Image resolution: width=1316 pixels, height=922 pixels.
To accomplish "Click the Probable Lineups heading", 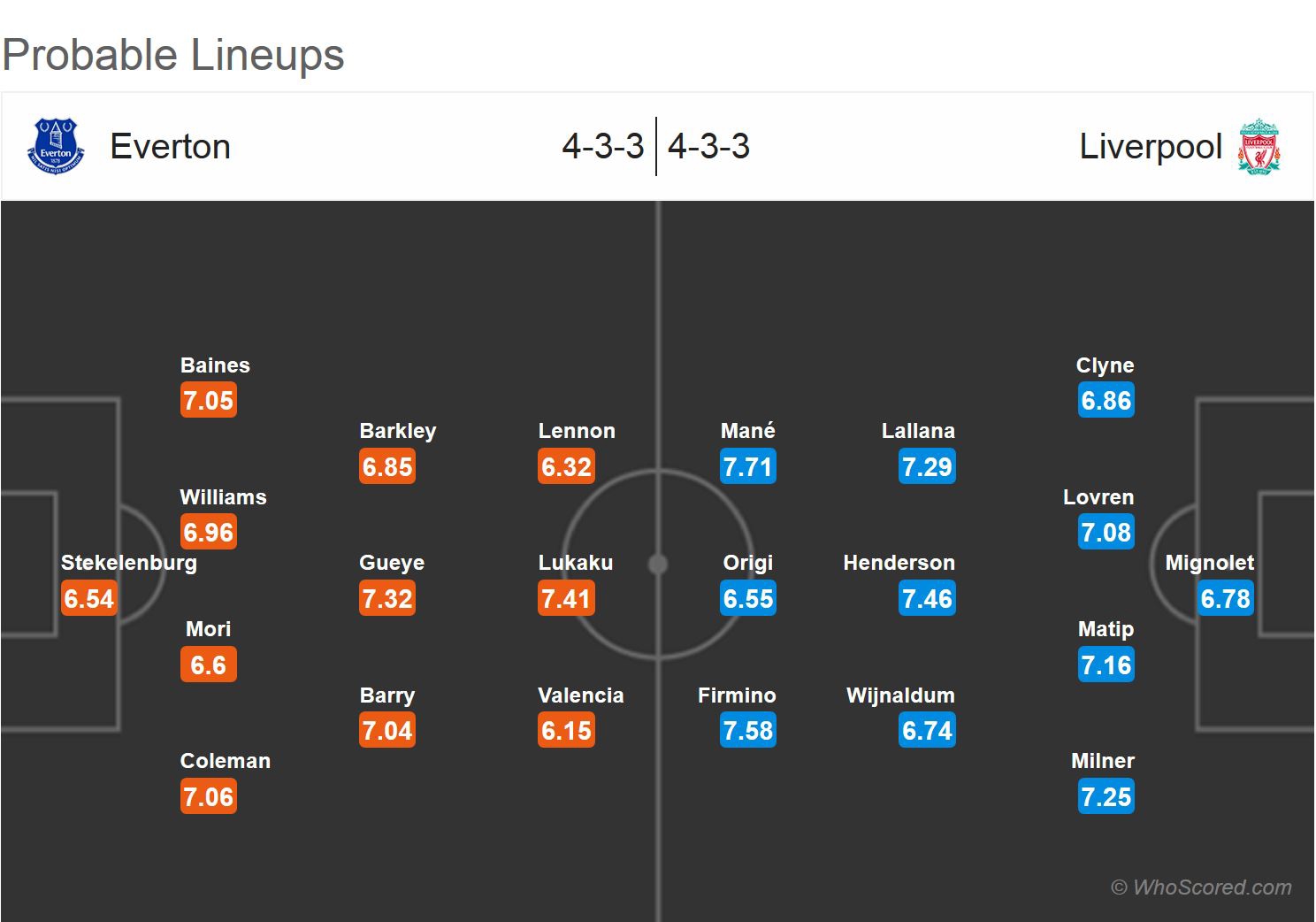I will [x=173, y=55].
